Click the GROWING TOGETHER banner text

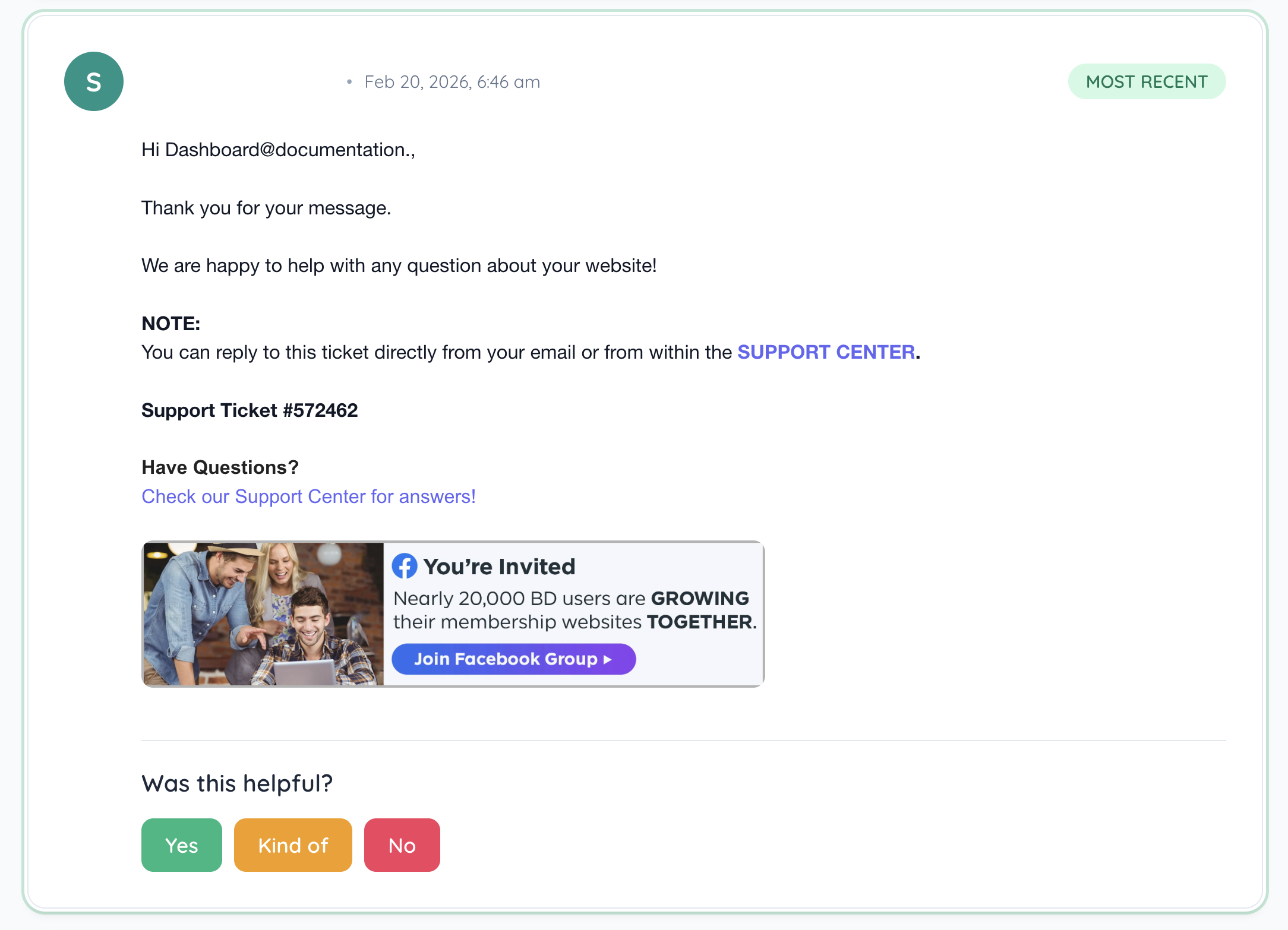[574, 610]
